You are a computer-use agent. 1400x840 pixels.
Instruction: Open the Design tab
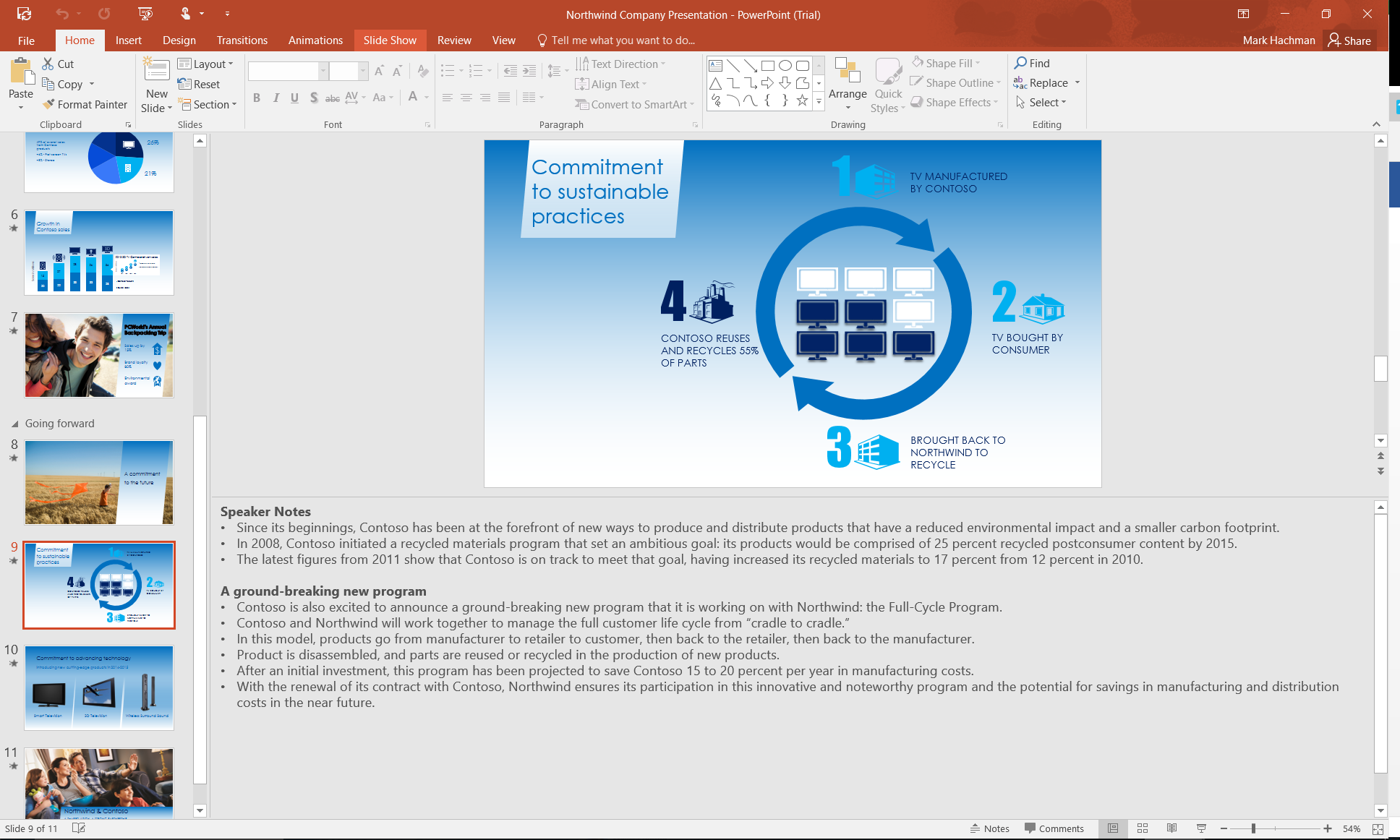click(x=179, y=40)
